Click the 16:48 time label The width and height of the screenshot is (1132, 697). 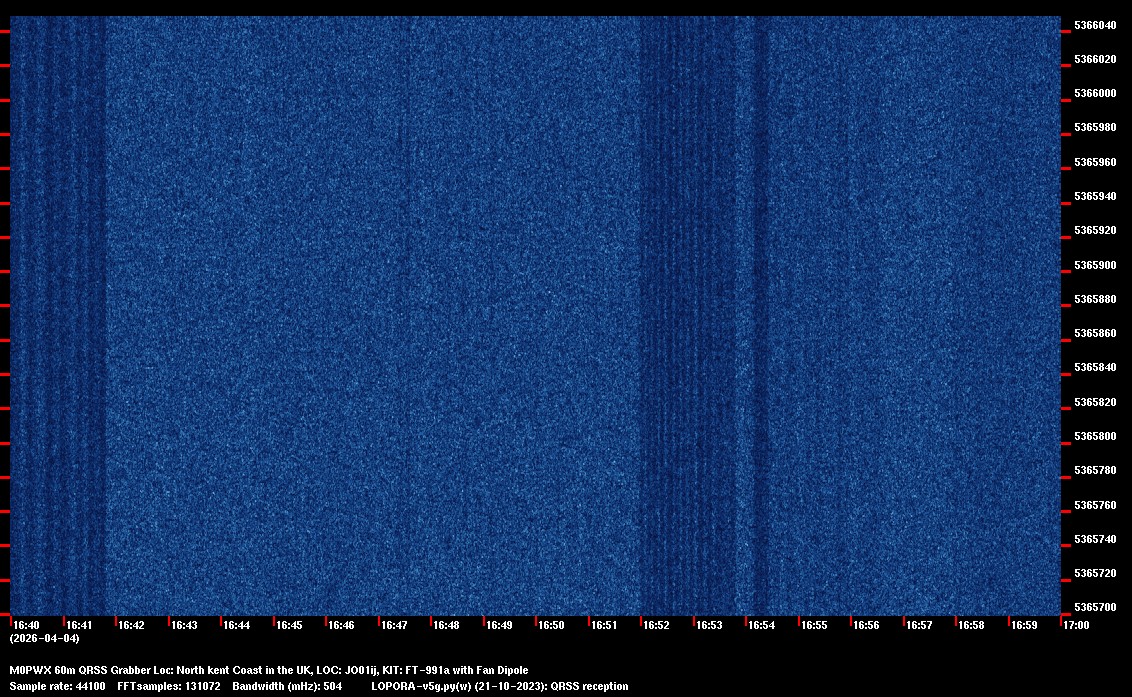click(446, 625)
